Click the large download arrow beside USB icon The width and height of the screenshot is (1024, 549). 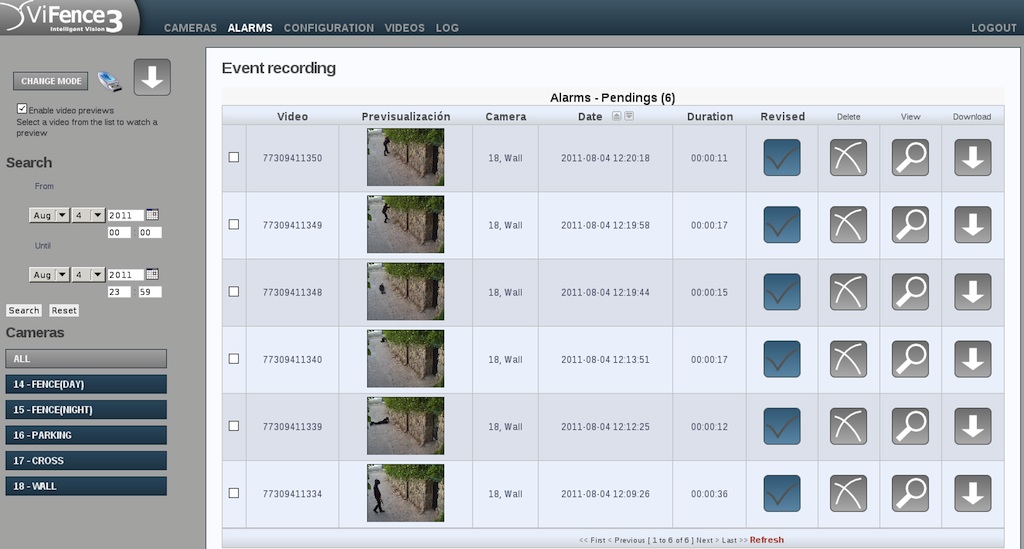pyautogui.click(x=152, y=78)
